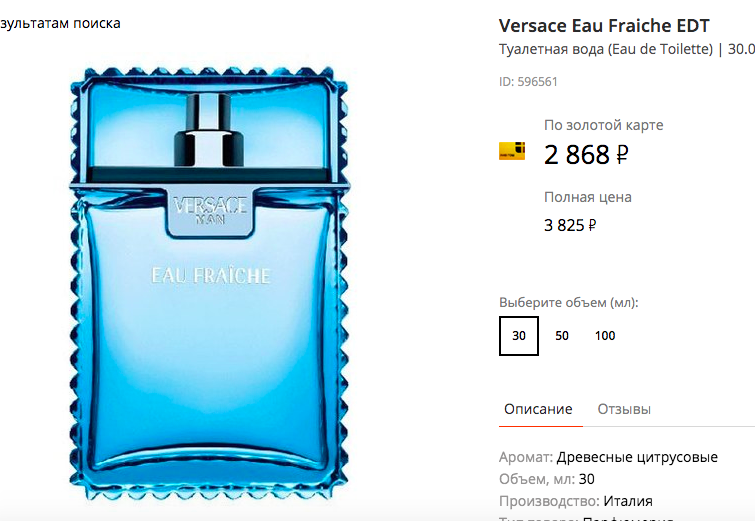This screenshot has width=755, height=521.
Task: Select the 100 ml volume option
Action: click(x=605, y=336)
